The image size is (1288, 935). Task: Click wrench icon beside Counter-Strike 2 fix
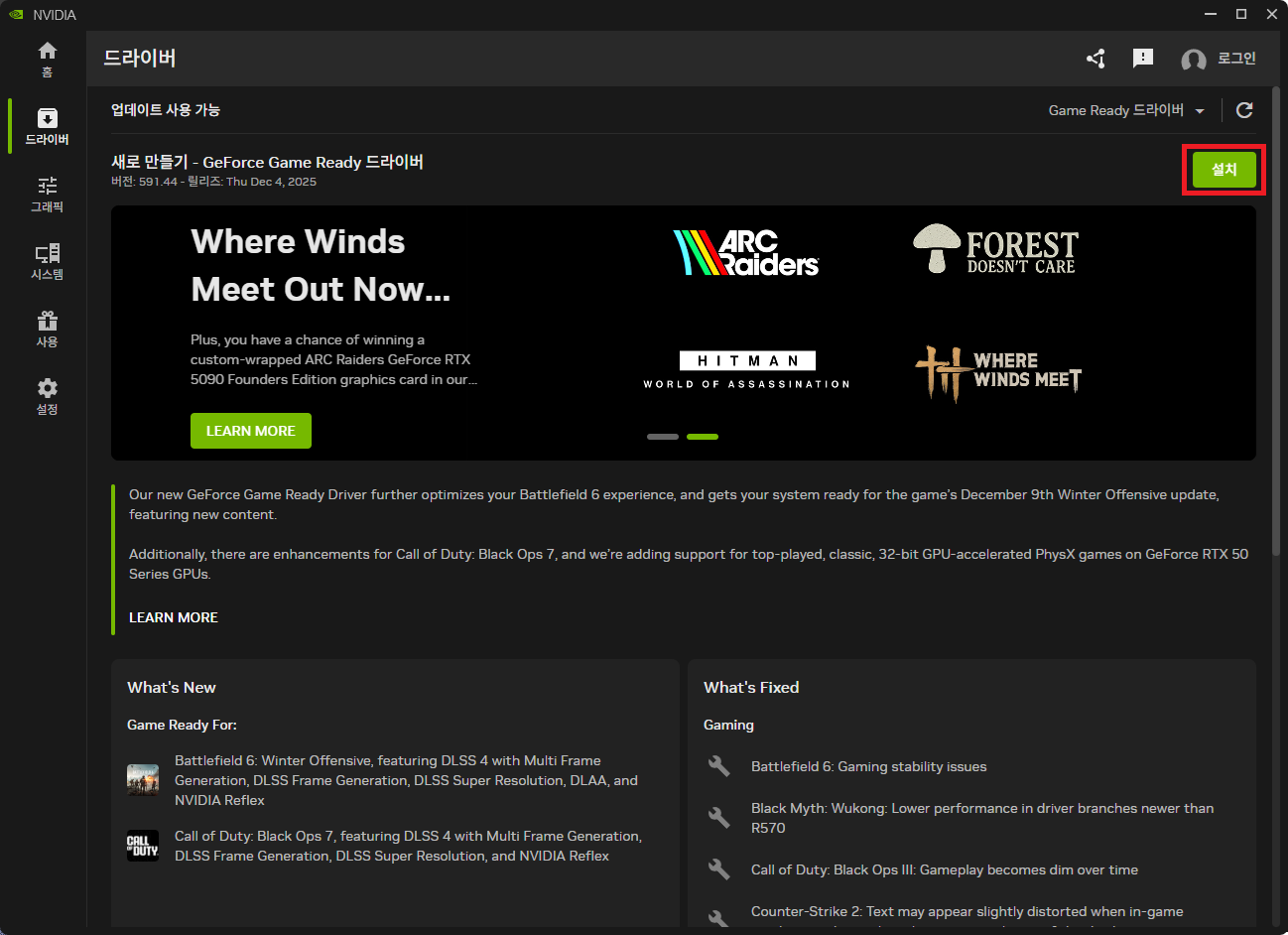pos(718,918)
